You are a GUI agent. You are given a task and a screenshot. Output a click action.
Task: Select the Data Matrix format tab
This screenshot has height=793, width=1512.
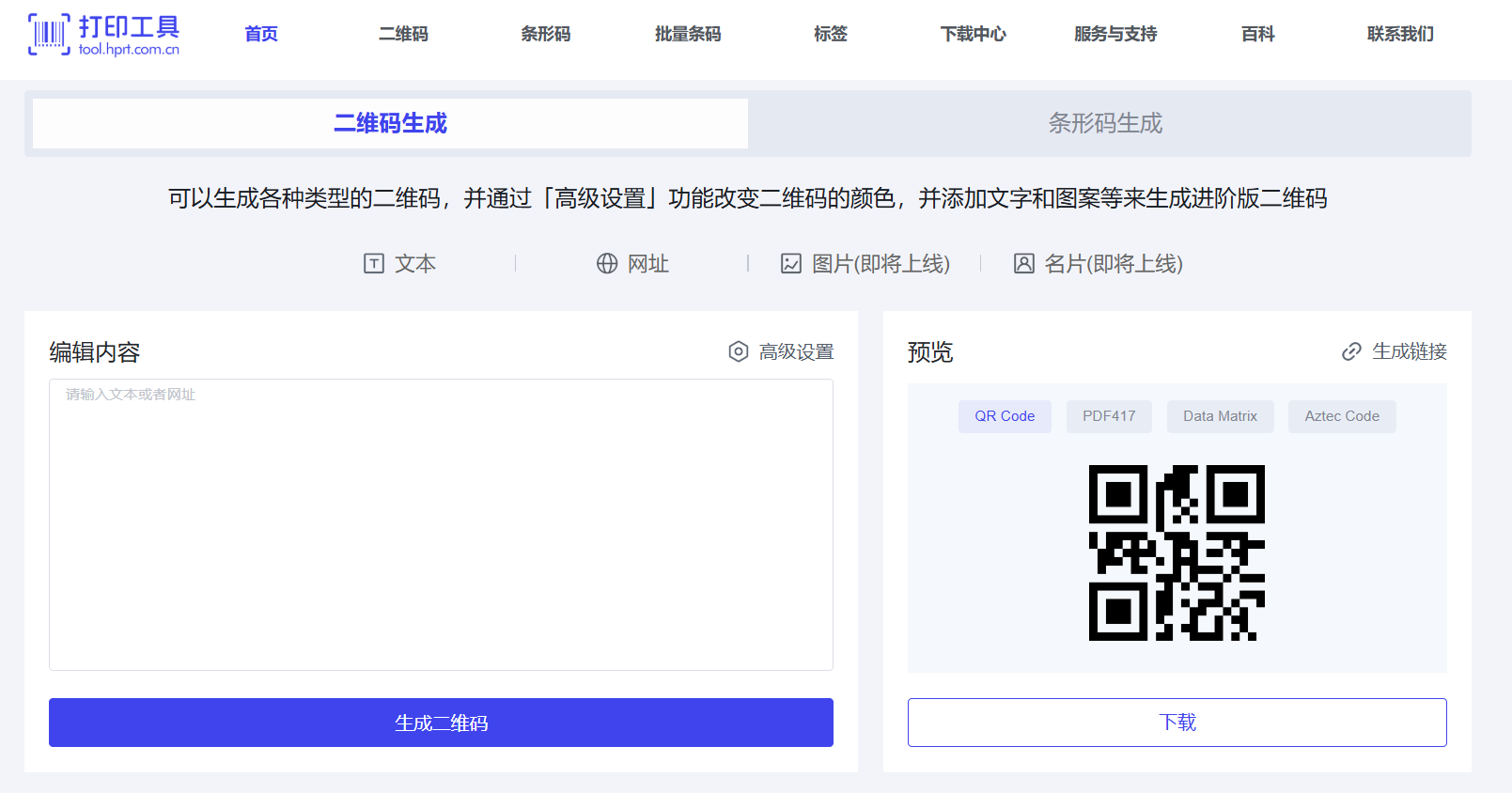pos(1220,416)
